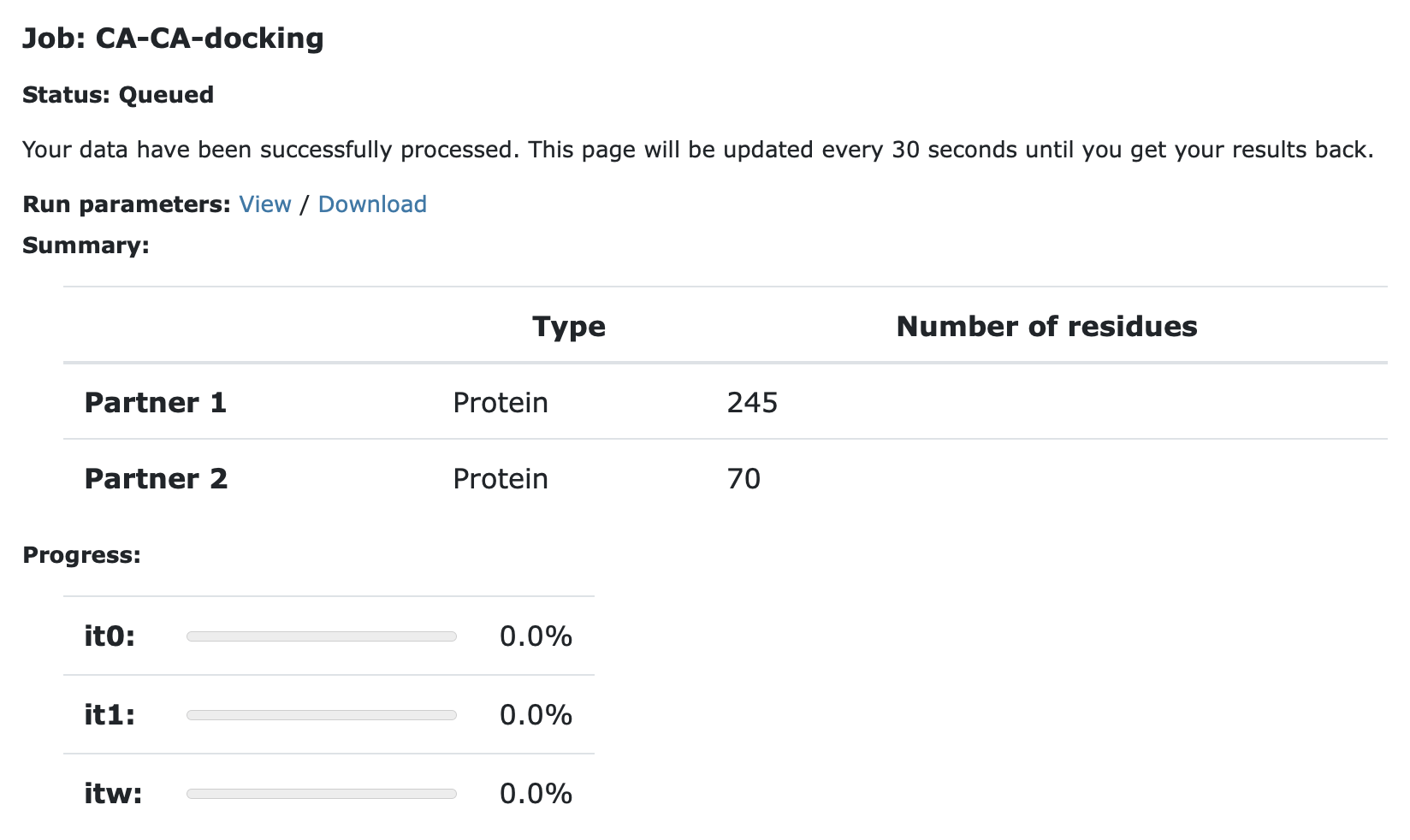
Task: Download the run parameters file
Action: pos(372,204)
